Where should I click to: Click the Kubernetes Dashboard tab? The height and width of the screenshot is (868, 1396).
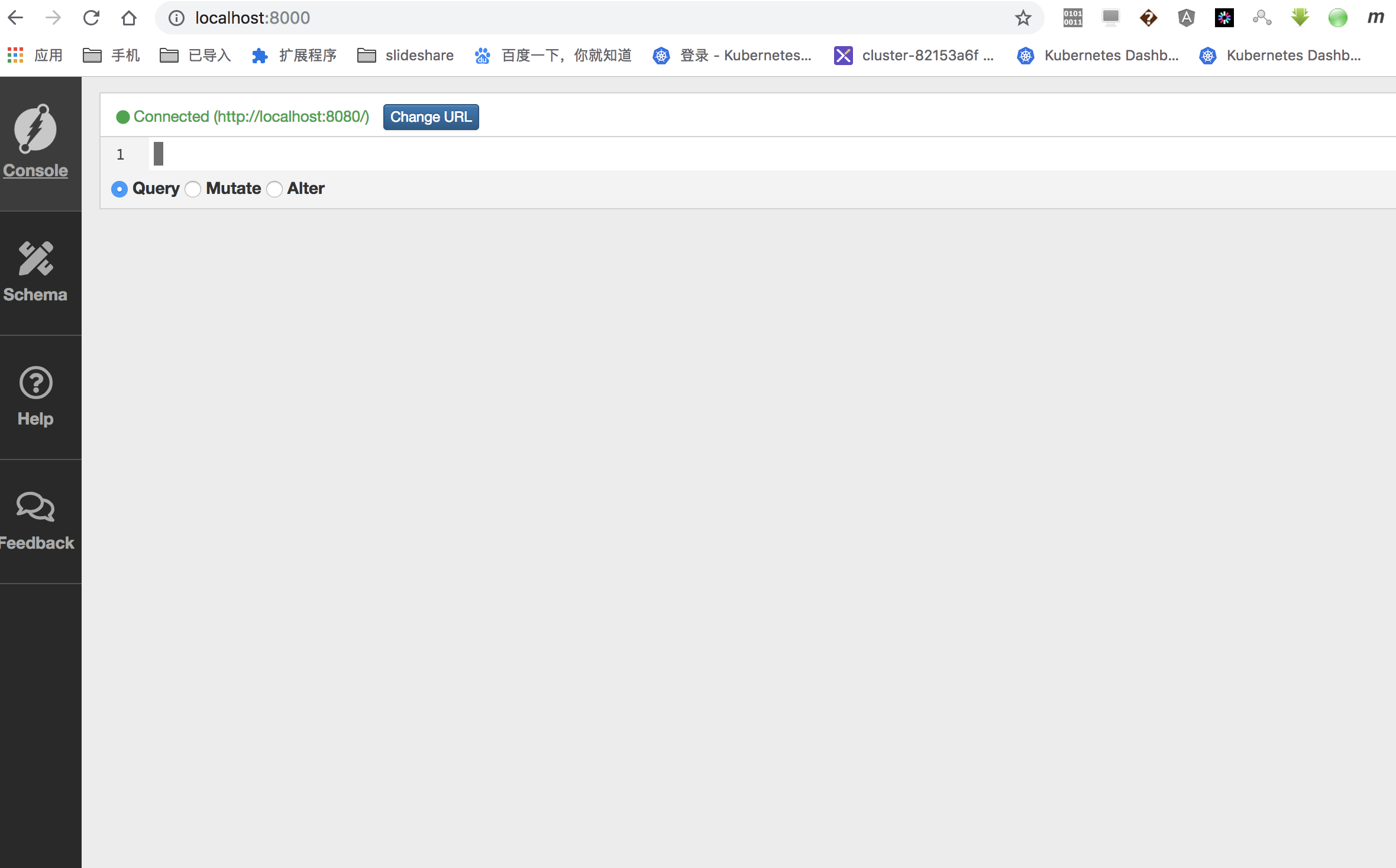tap(1099, 55)
